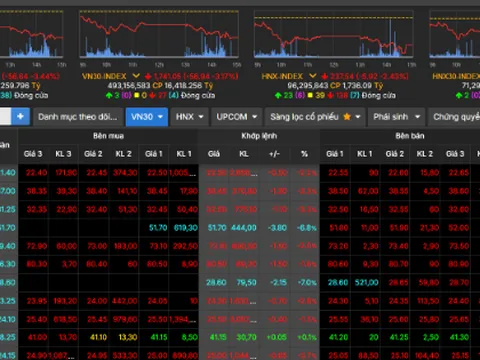Click bid volume cell 374,30
This screenshot has width=480, height=360.
pyautogui.click(x=125, y=173)
